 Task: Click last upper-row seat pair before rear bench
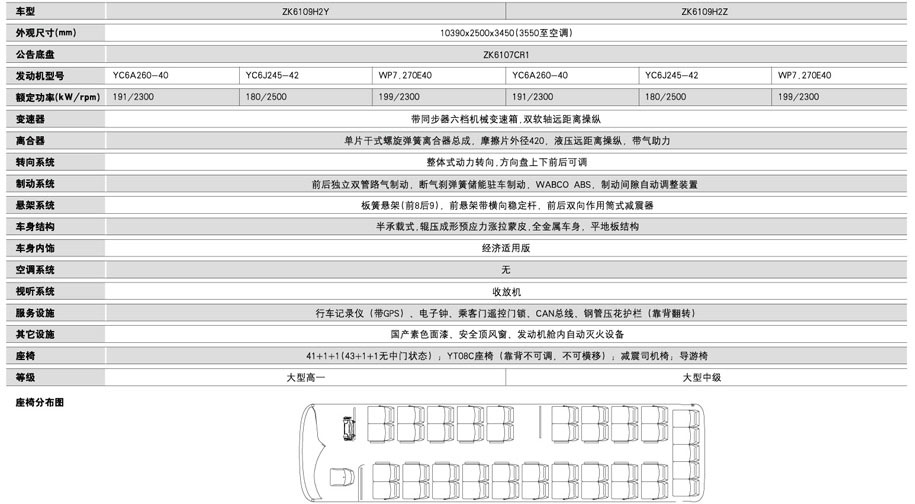click(x=652, y=423)
